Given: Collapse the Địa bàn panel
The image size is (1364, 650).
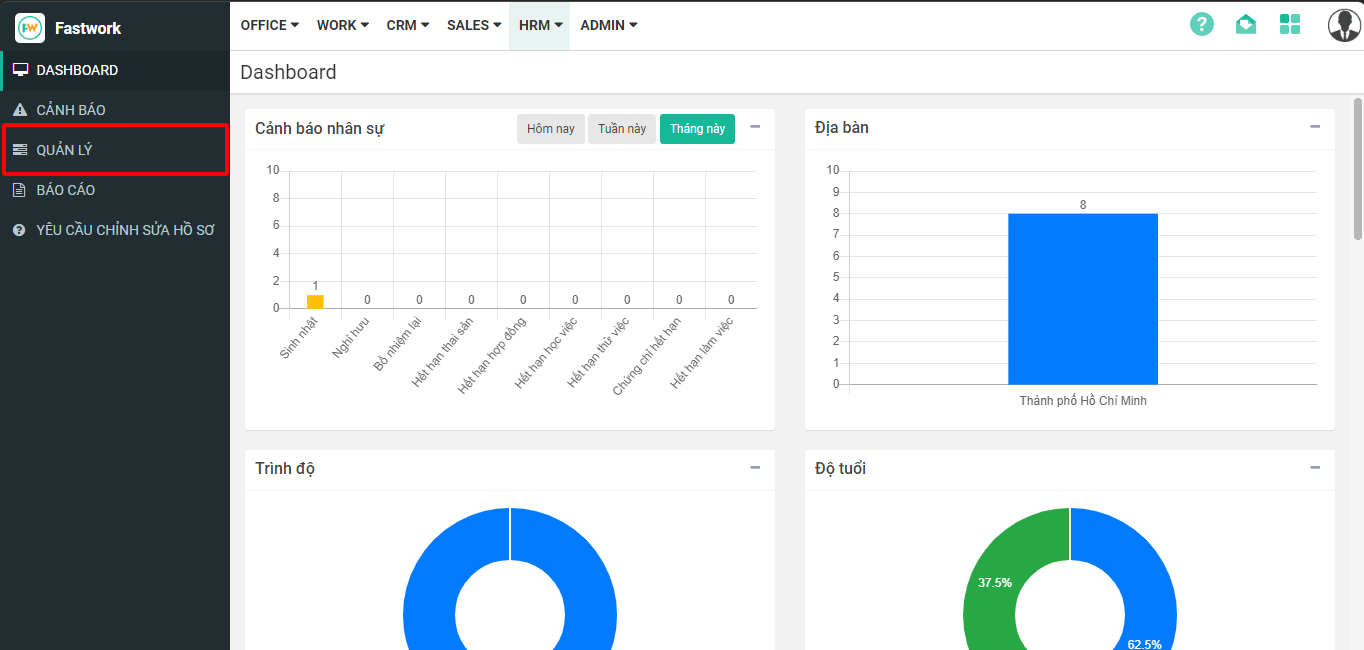Looking at the screenshot, I should coord(1315,127).
